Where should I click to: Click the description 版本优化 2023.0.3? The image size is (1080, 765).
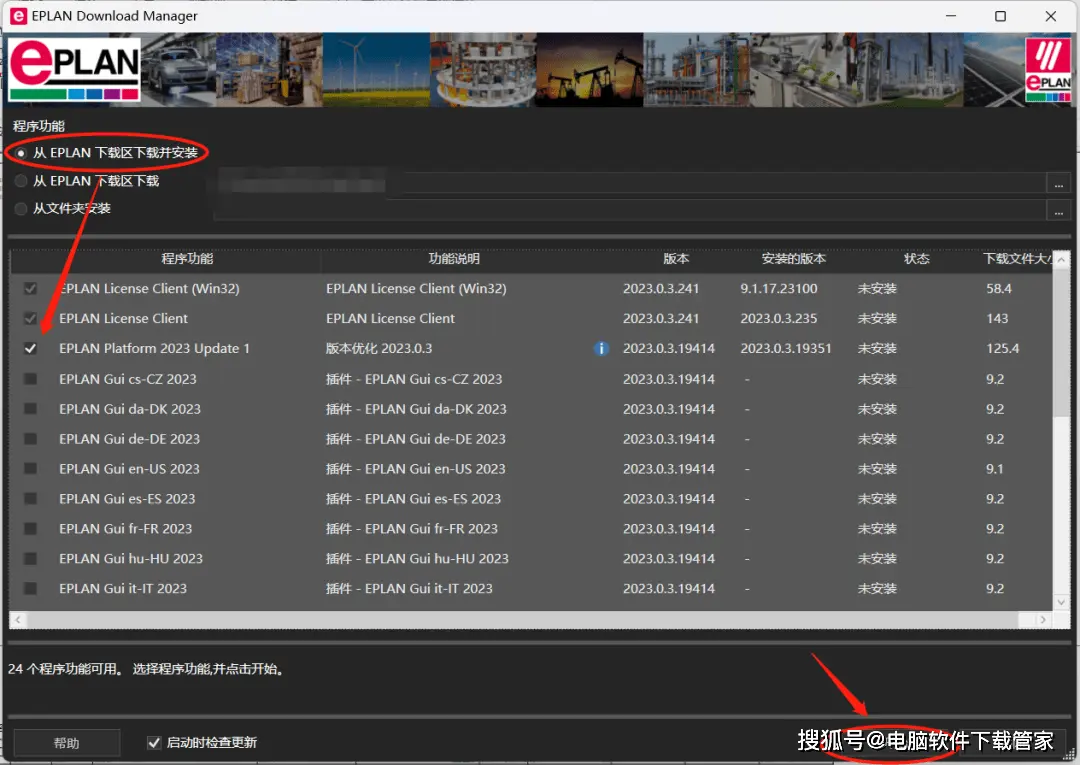click(x=379, y=348)
